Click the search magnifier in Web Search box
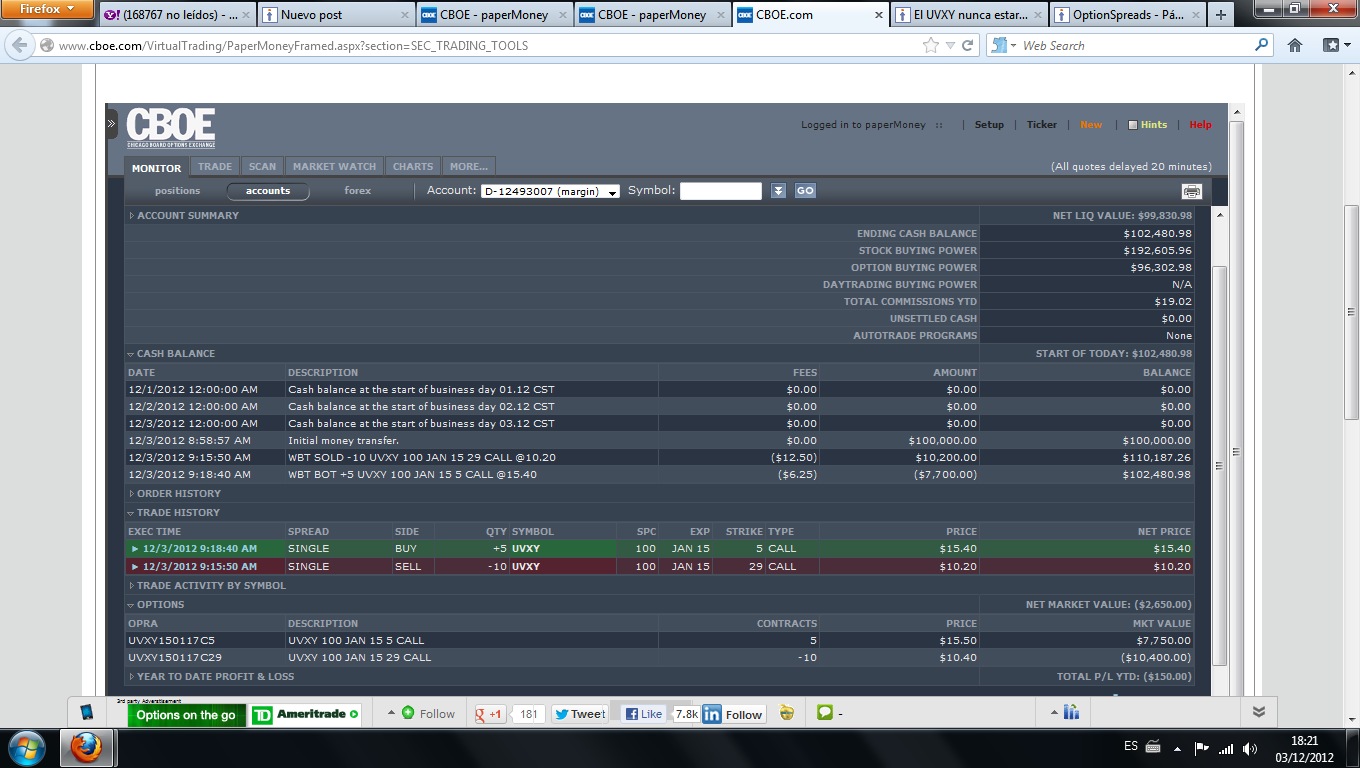 click(x=1261, y=45)
